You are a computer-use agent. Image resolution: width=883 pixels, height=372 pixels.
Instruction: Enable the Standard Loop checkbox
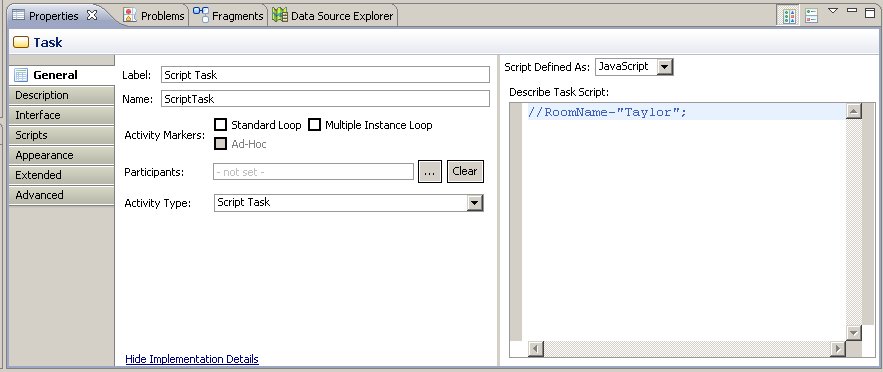[x=220, y=125]
